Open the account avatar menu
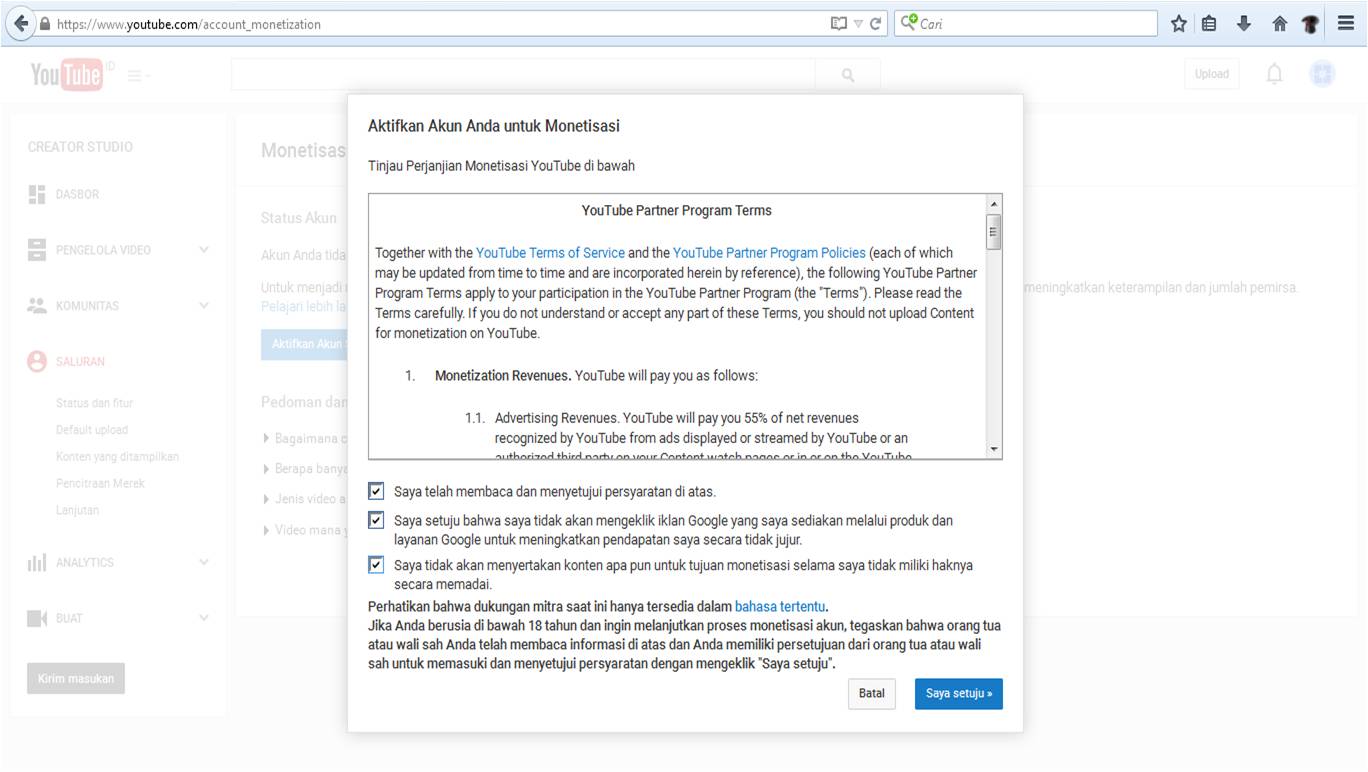Image resolution: width=1368 pixels, height=772 pixels. pos(1322,74)
